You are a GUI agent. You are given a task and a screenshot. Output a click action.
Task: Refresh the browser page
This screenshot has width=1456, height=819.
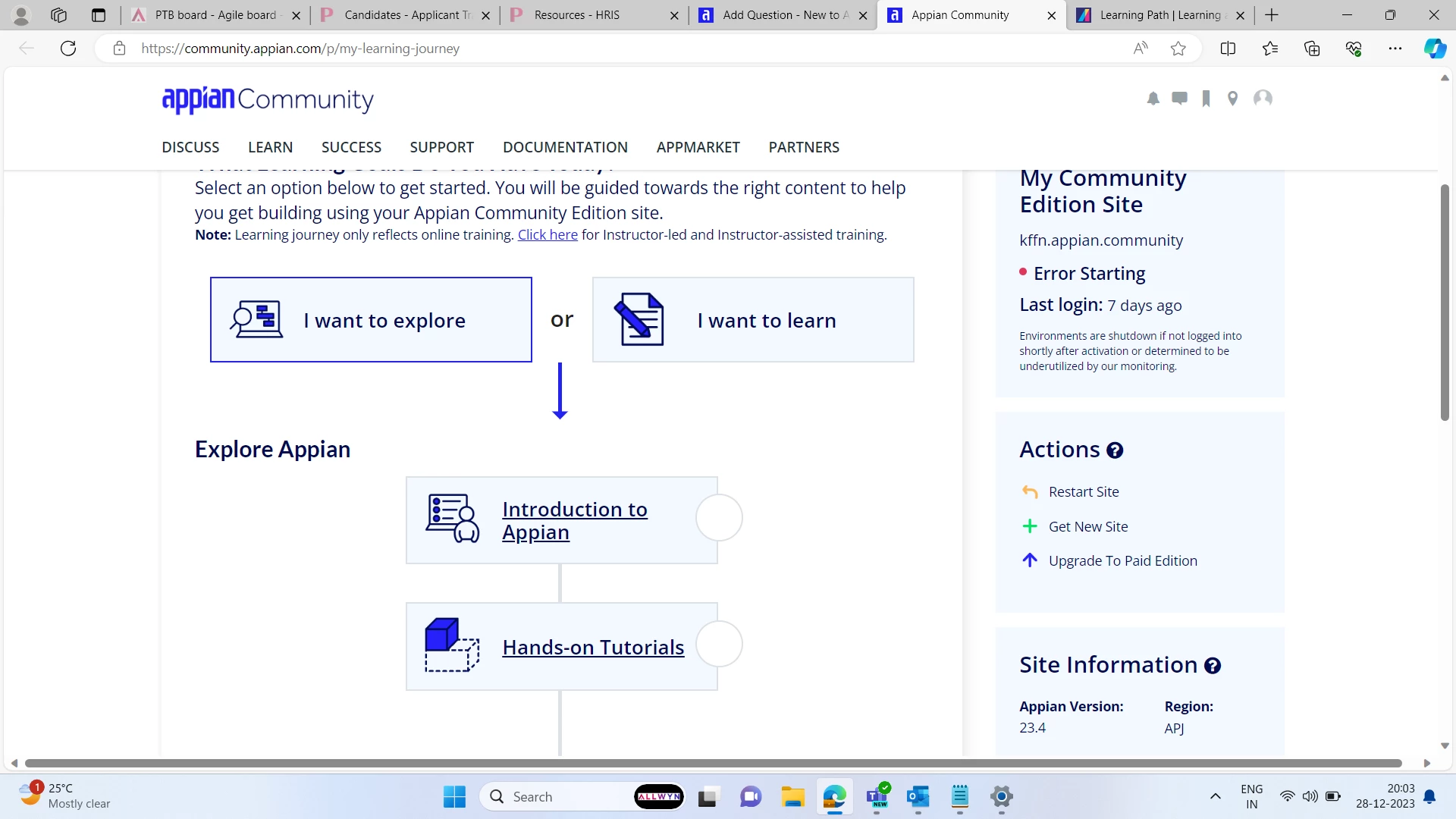(x=68, y=49)
